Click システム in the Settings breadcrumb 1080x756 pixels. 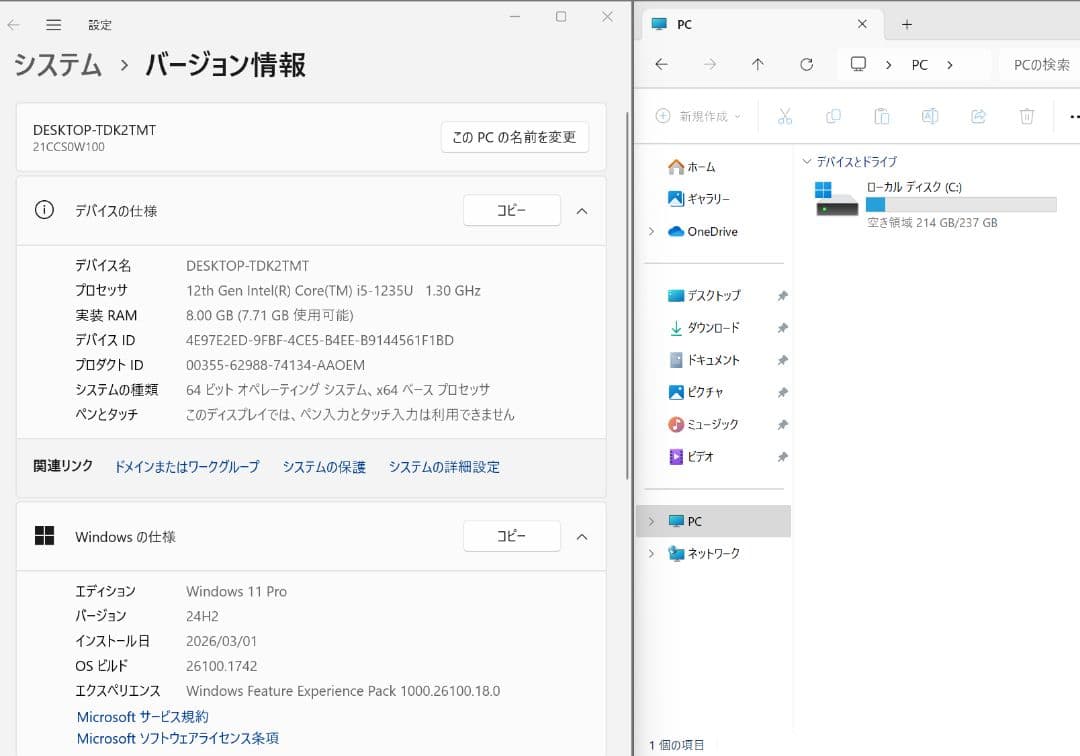tap(58, 65)
